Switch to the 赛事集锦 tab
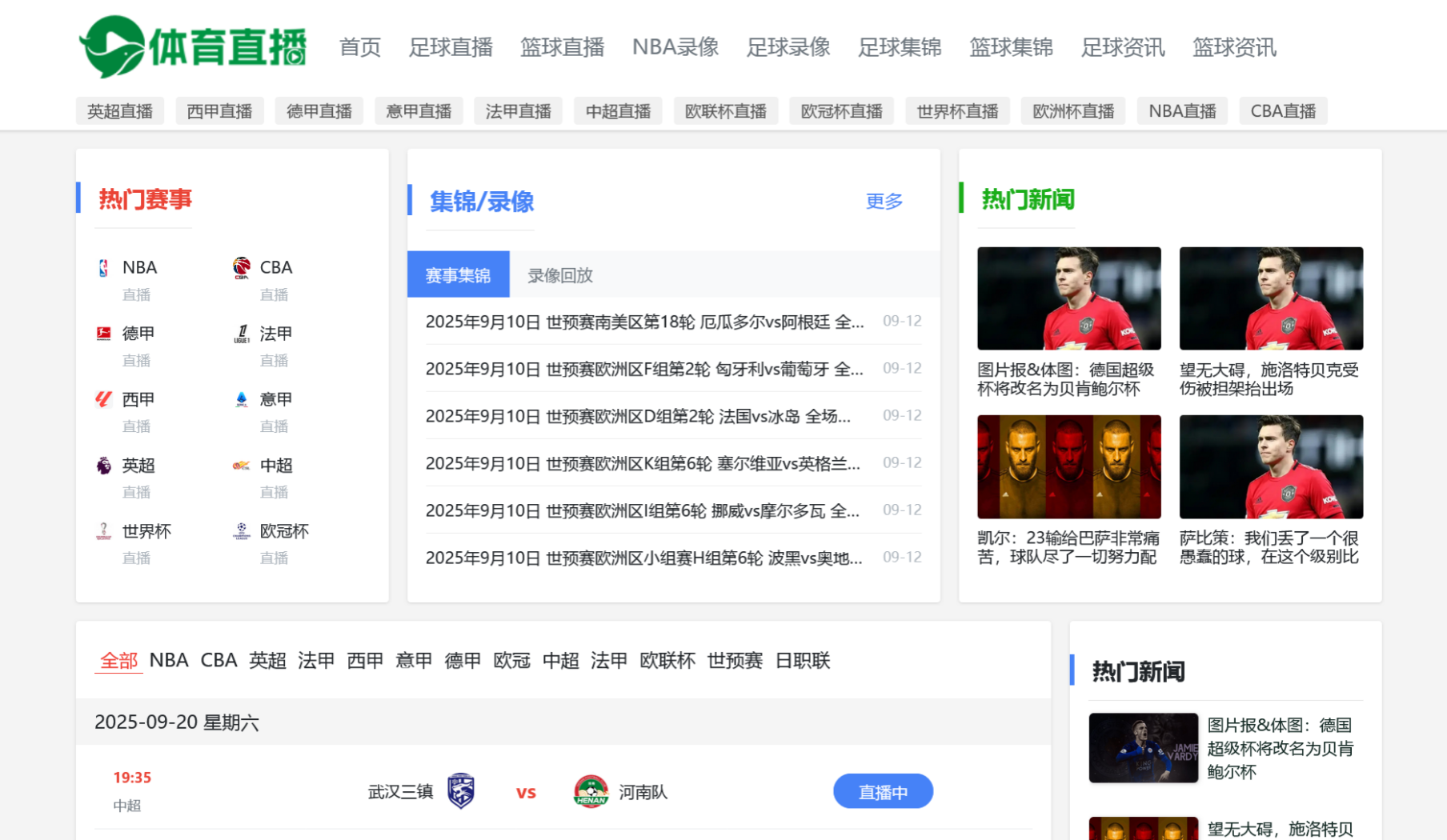Viewport: 1447px width, 840px height. point(458,274)
